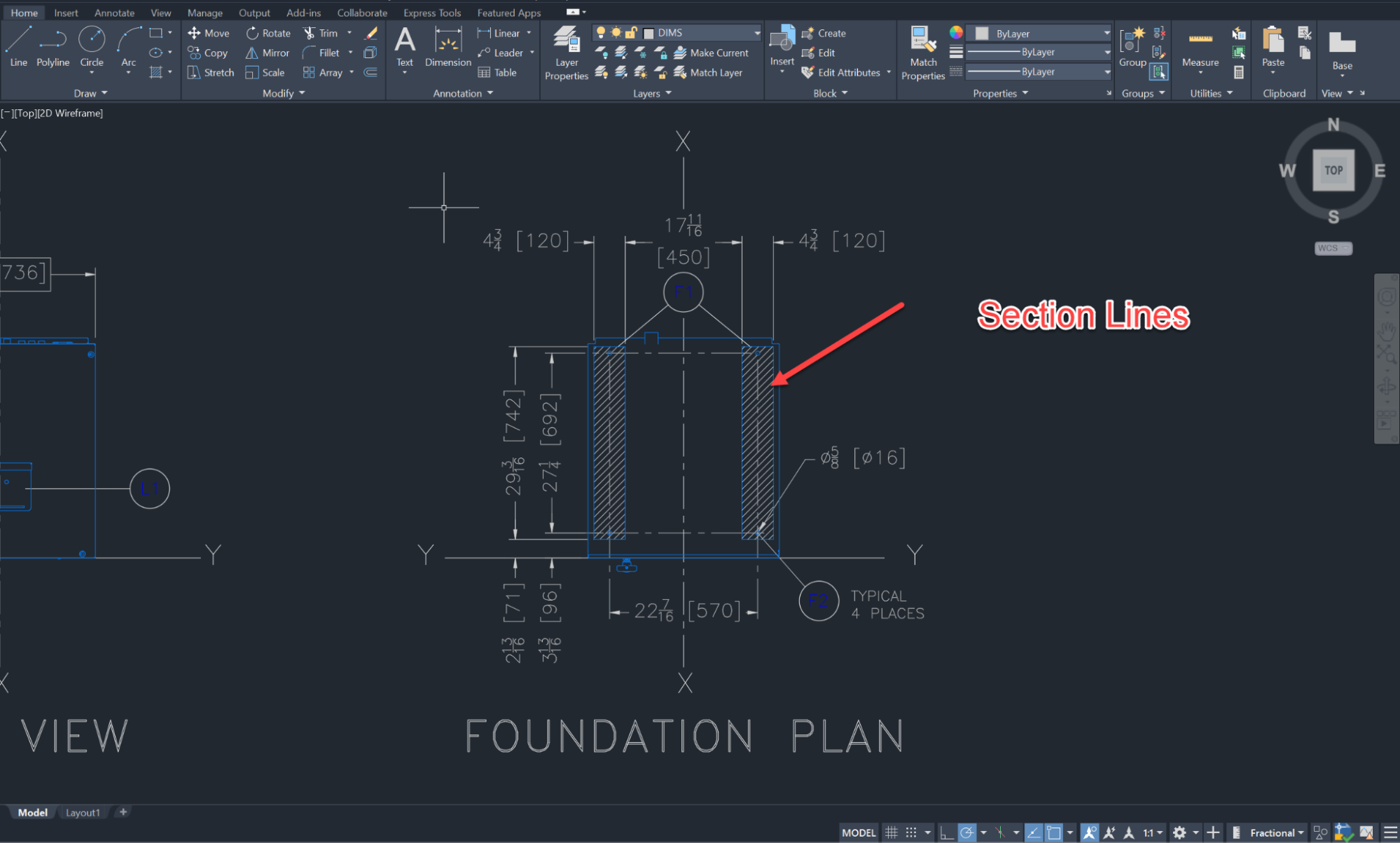
Task: Click the Mirror tool
Action: pos(268,53)
